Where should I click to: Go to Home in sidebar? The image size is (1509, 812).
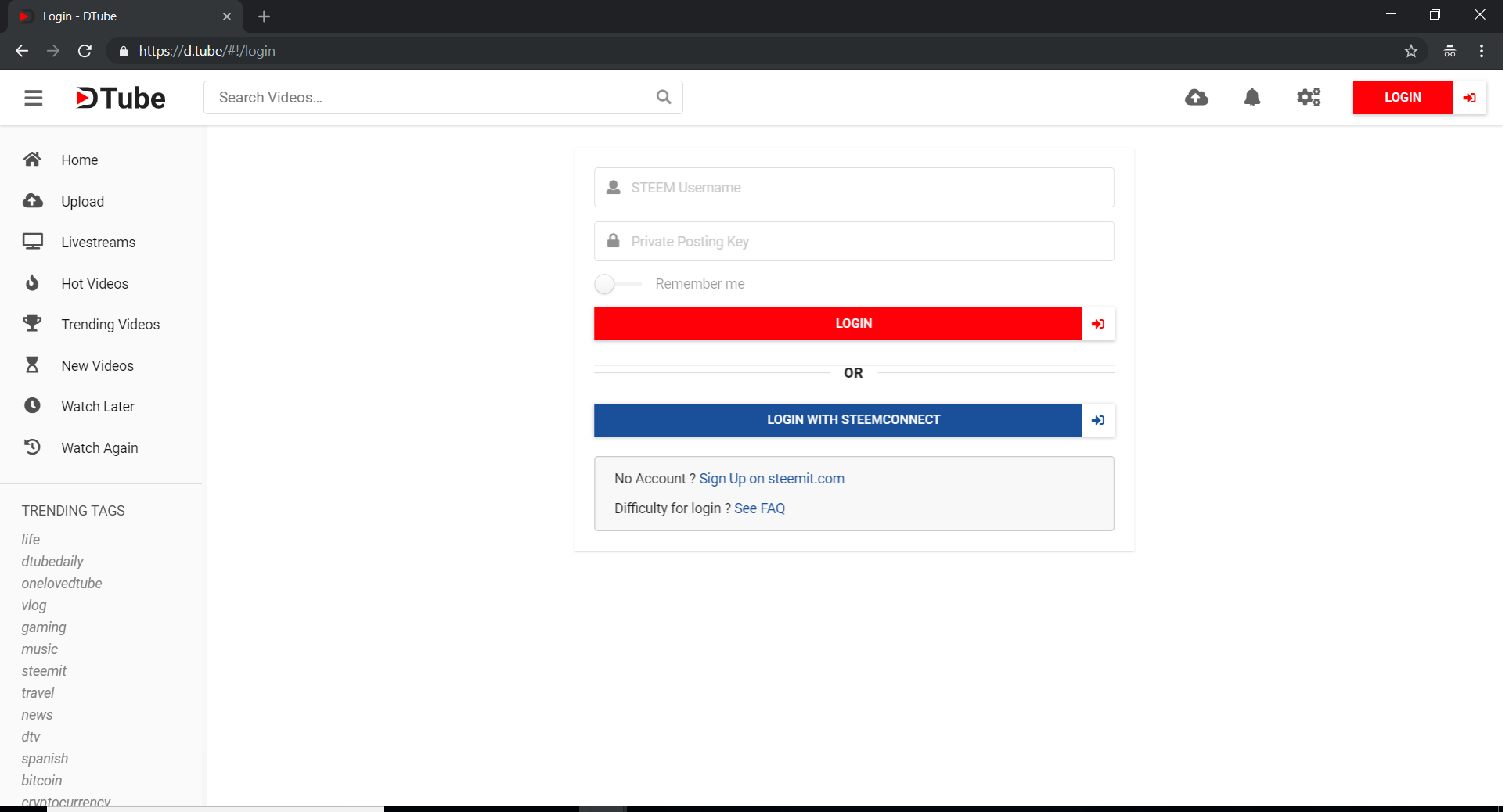pos(80,160)
